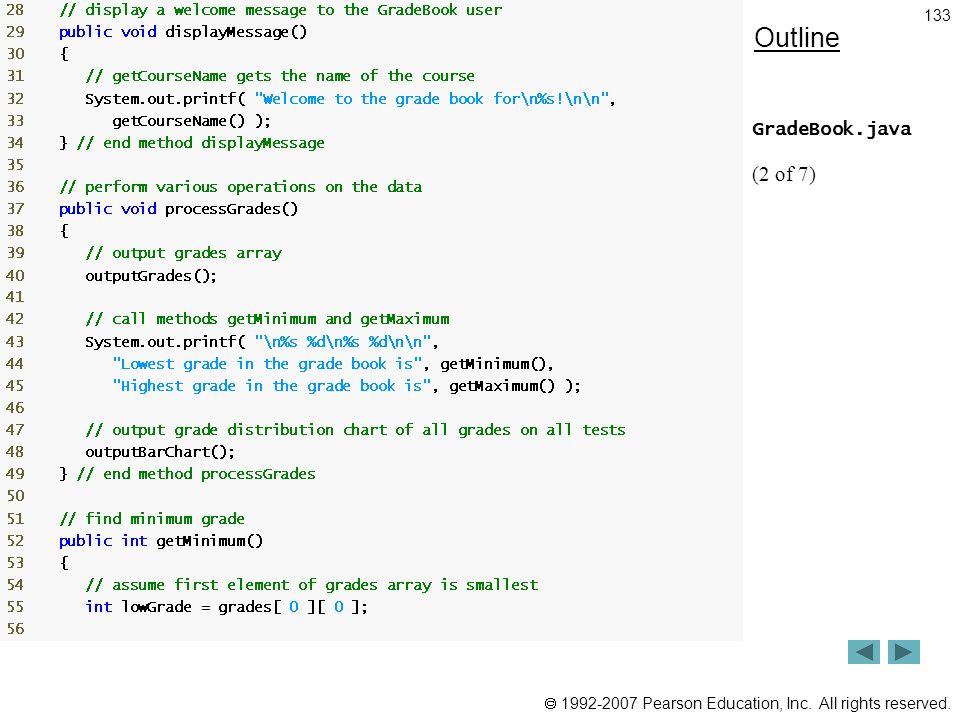This screenshot has width=960, height=720.
Task: Click "getCourseName() );" on line 33
Action: tap(191, 121)
